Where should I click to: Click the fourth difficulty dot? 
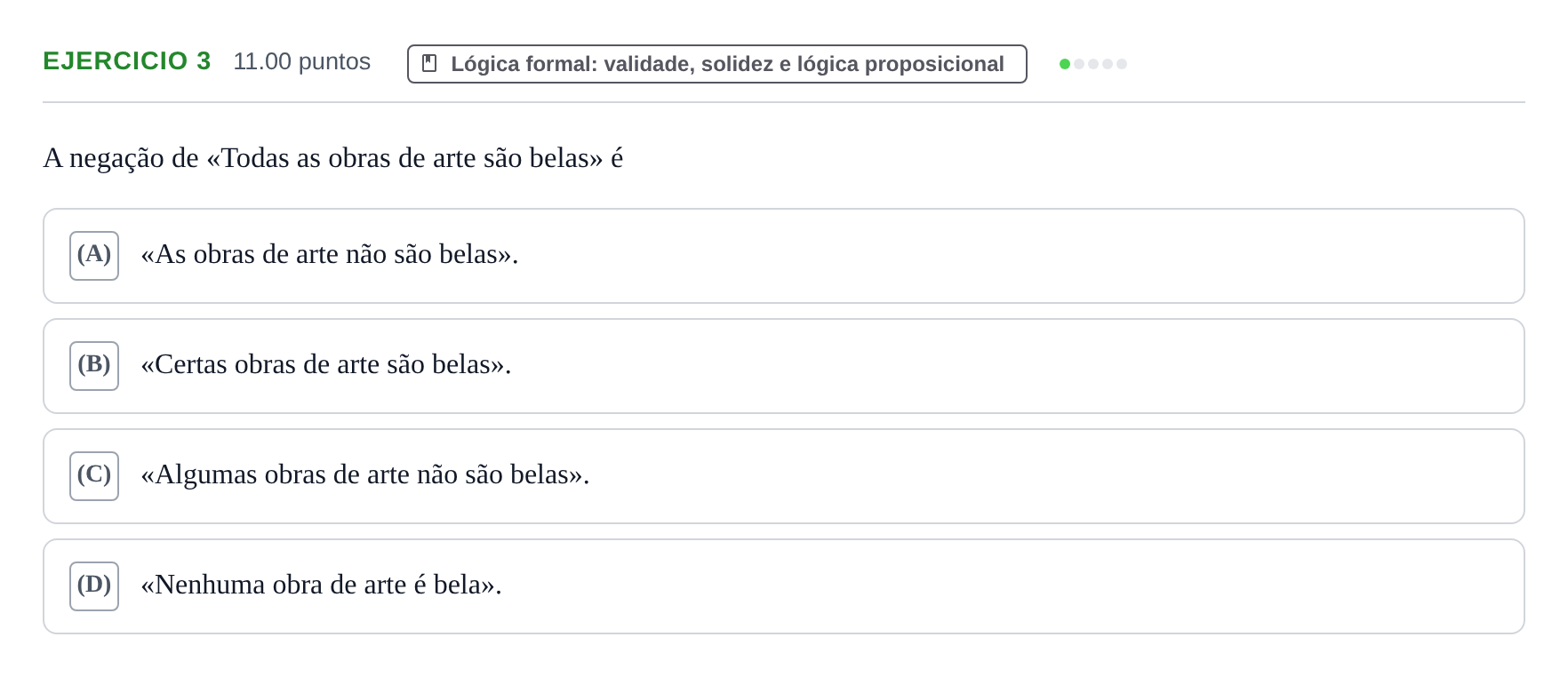[x=1108, y=64]
